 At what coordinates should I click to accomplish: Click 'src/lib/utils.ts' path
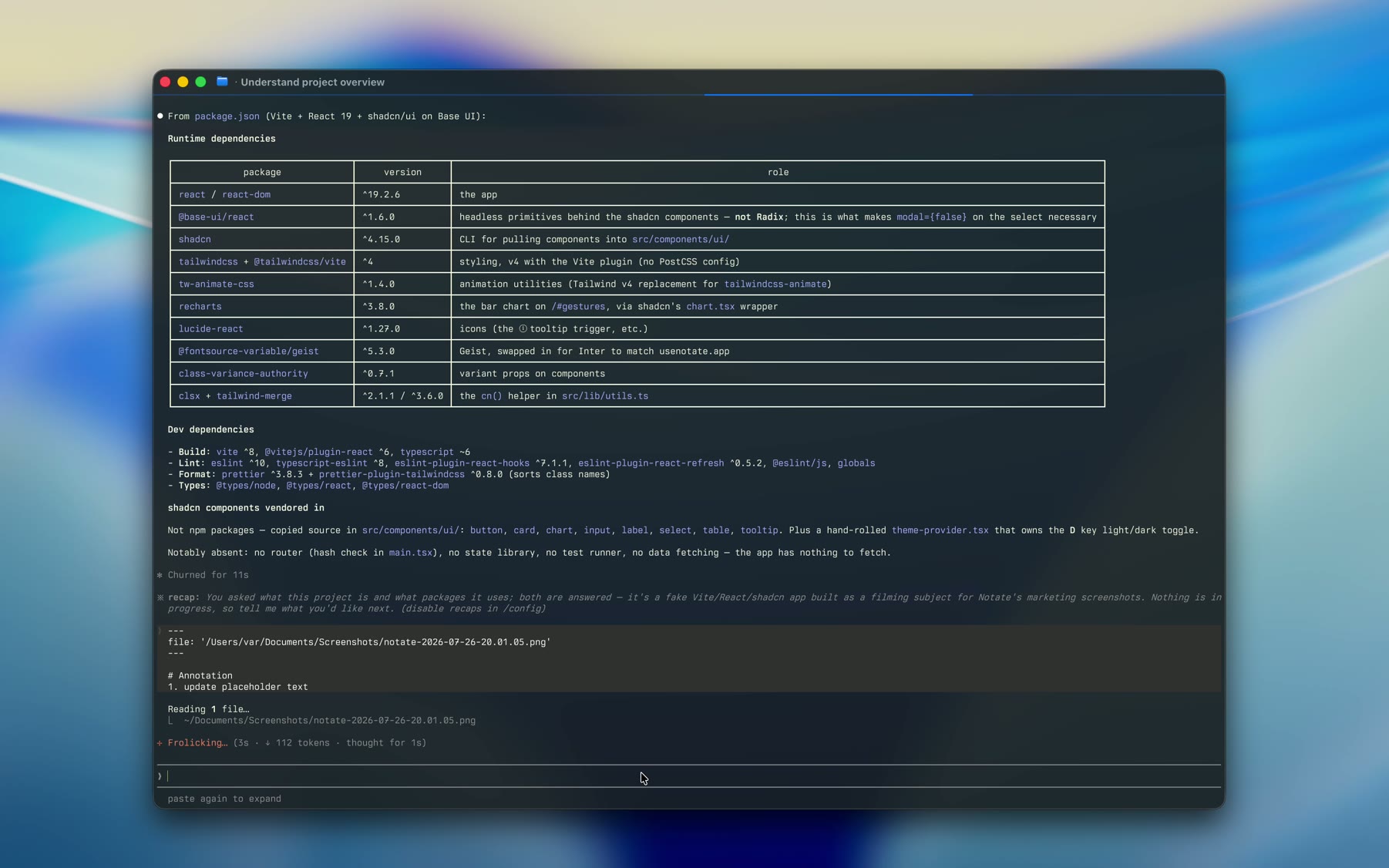coord(605,396)
